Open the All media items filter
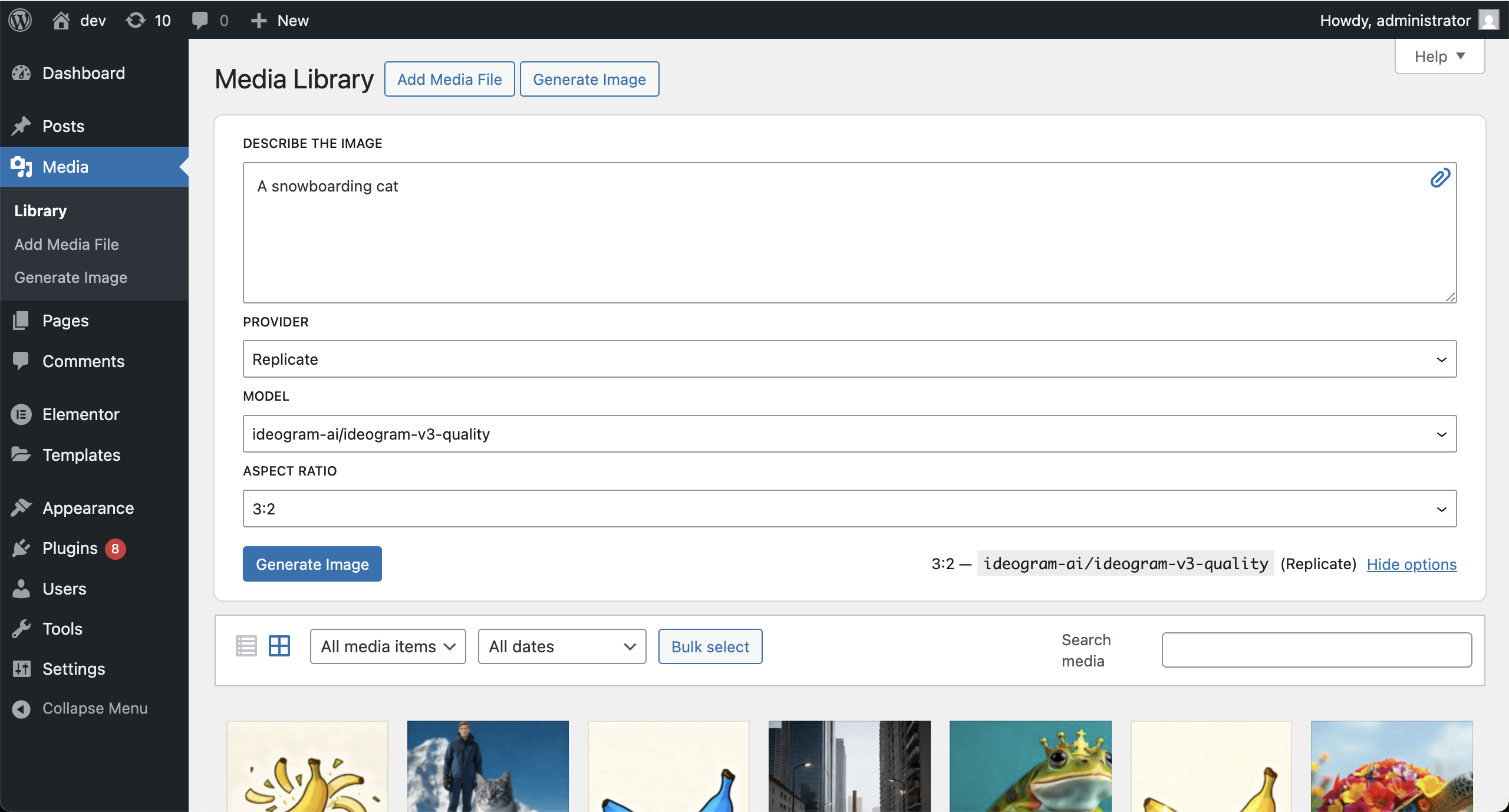Image resolution: width=1509 pixels, height=812 pixels. 388,646
